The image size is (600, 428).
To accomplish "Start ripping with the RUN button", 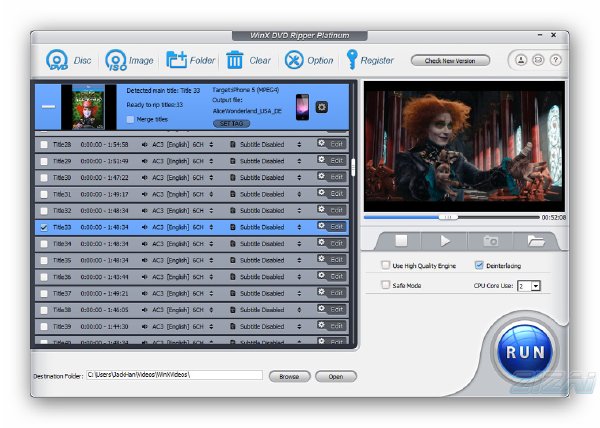I will (525, 352).
